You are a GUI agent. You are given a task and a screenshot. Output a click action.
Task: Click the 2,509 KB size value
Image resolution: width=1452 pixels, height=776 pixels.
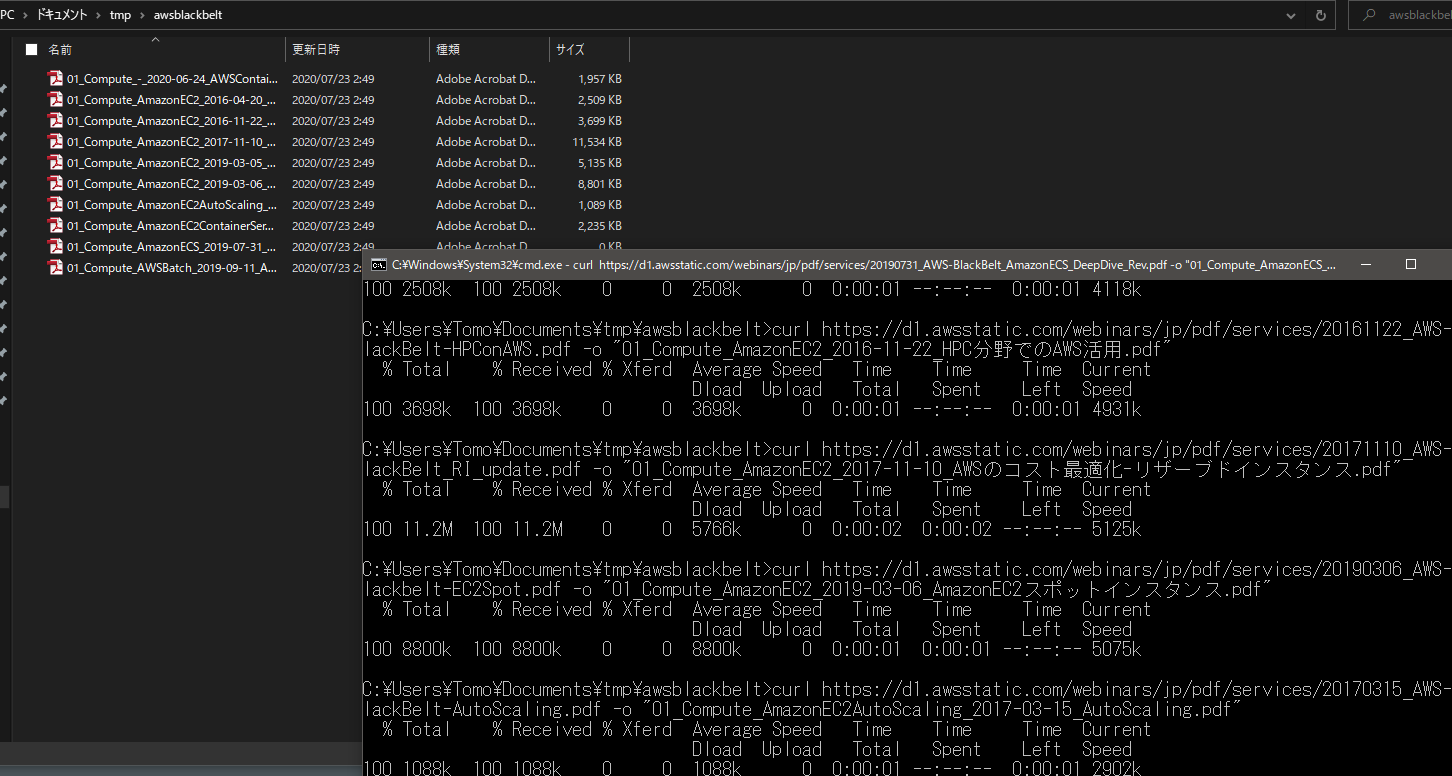pyautogui.click(x=600, y=99)
